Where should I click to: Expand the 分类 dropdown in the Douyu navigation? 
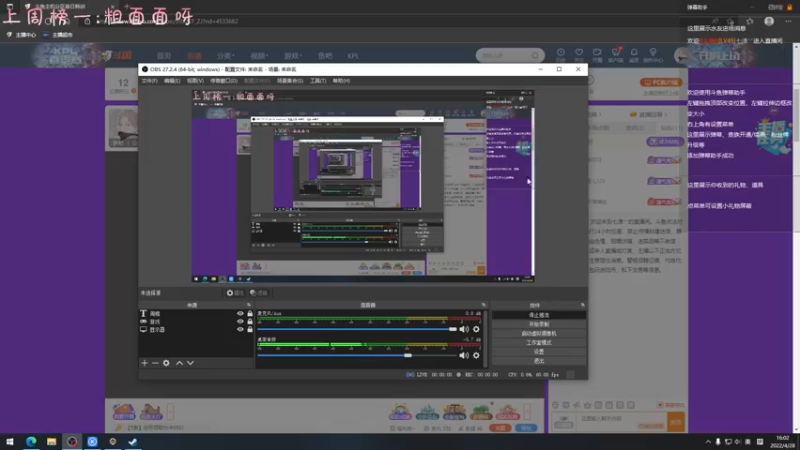click(226, 56)
